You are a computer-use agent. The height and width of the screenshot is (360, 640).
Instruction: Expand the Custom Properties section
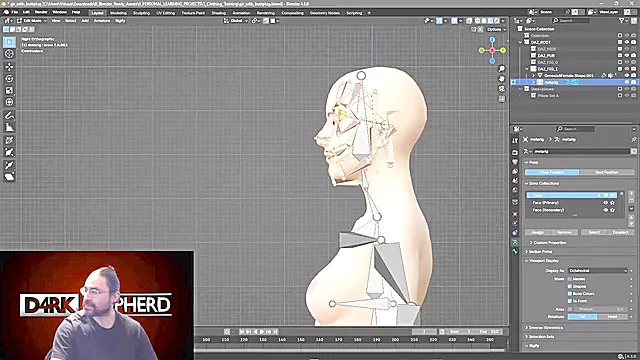(x=549, y=242)
